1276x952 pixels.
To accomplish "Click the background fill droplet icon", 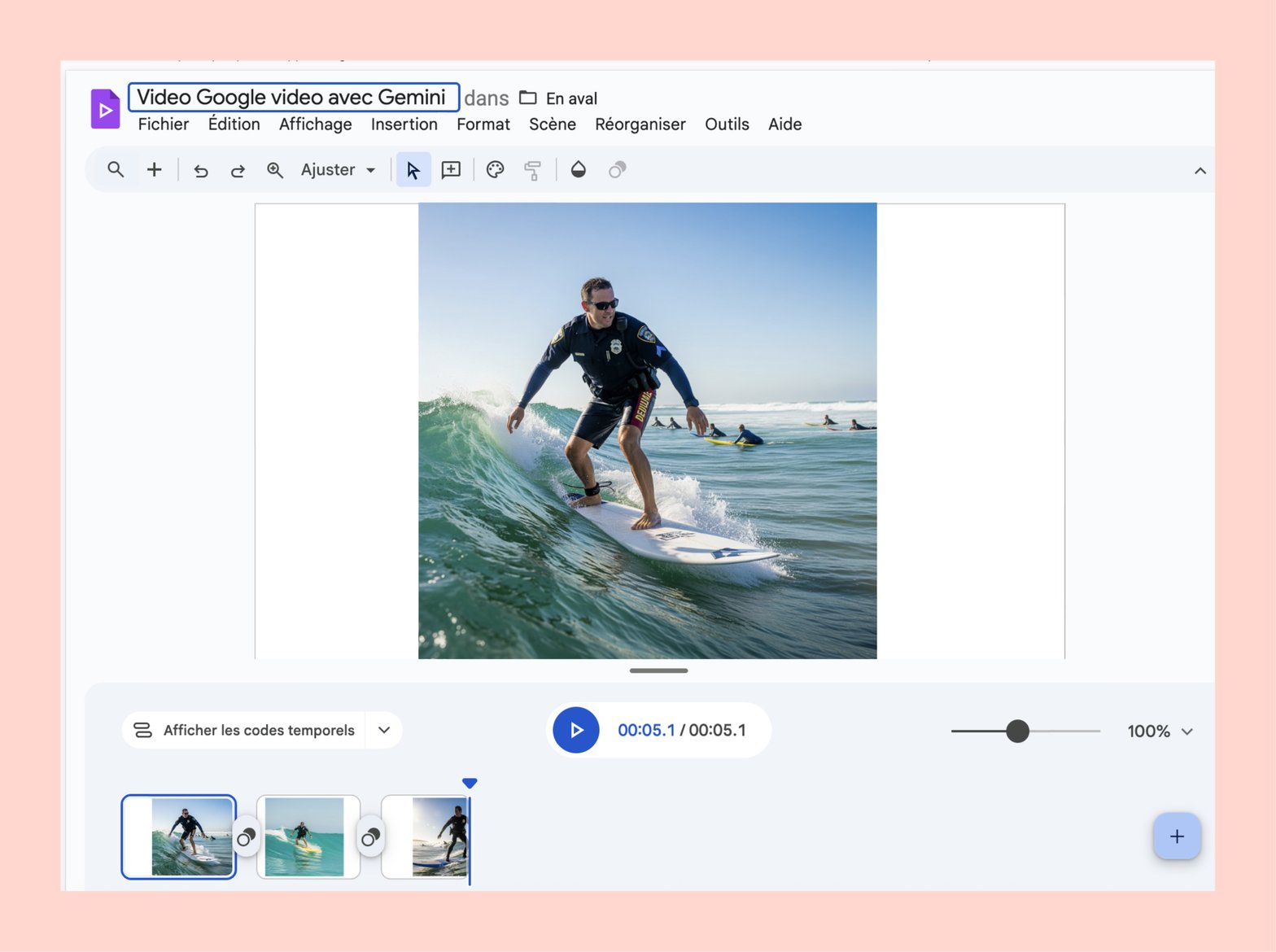I will (x=578, y=169).
